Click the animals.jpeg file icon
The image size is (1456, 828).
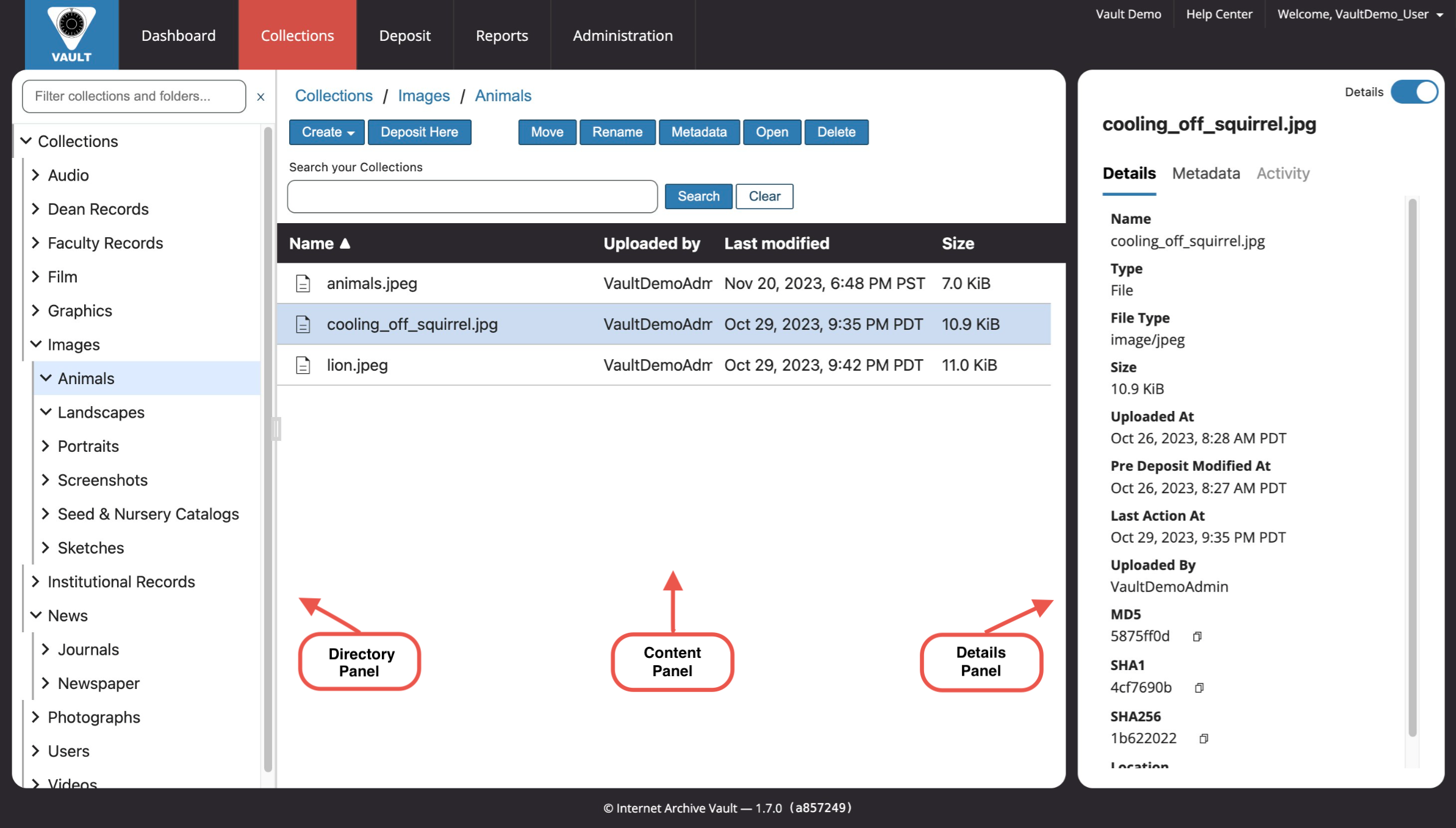[303, 284]
